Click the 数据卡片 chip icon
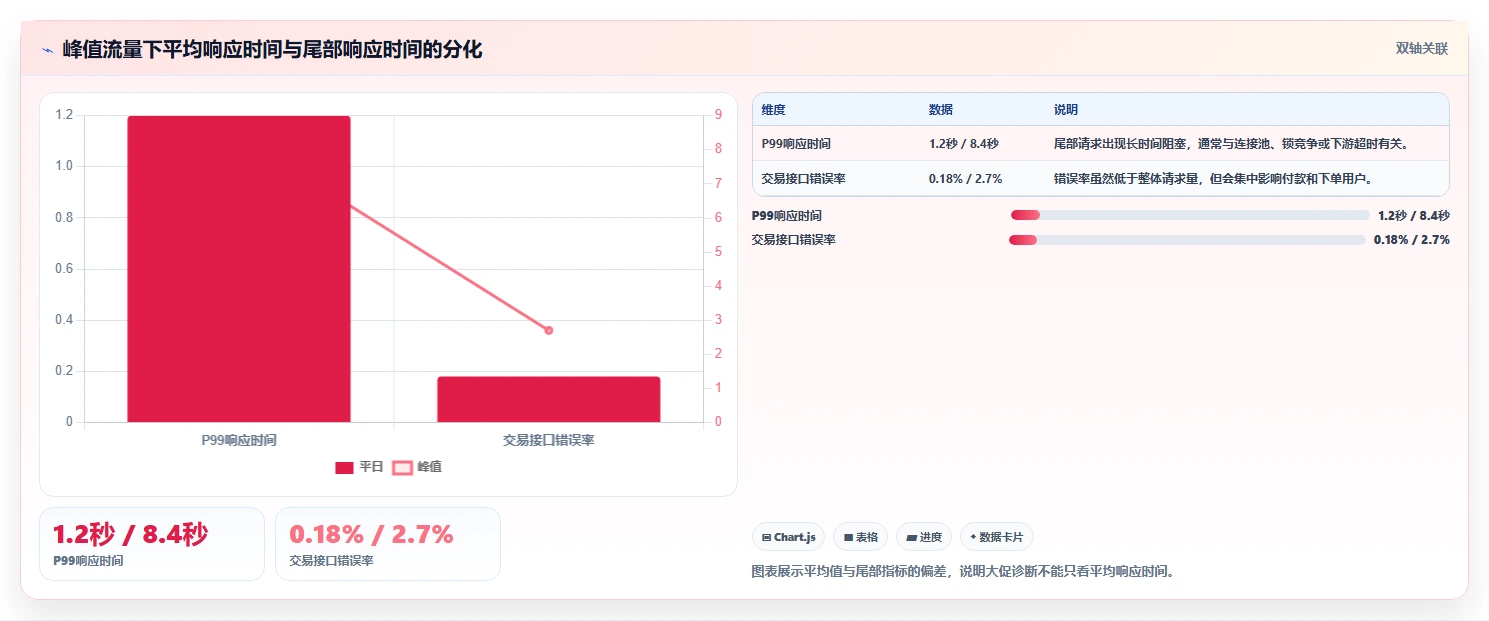This screenshot has height=621, width=1489. (973, 537)
